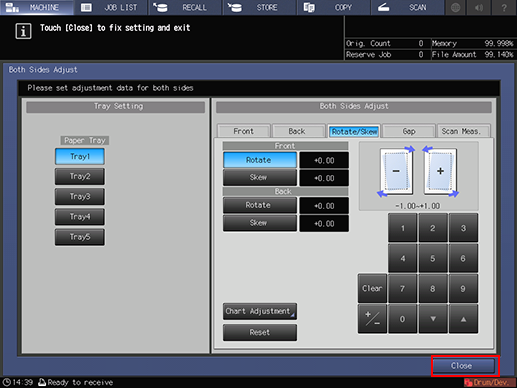Tap the speaker volume icon
Screen dimensions: 517x388
[479, 7]
